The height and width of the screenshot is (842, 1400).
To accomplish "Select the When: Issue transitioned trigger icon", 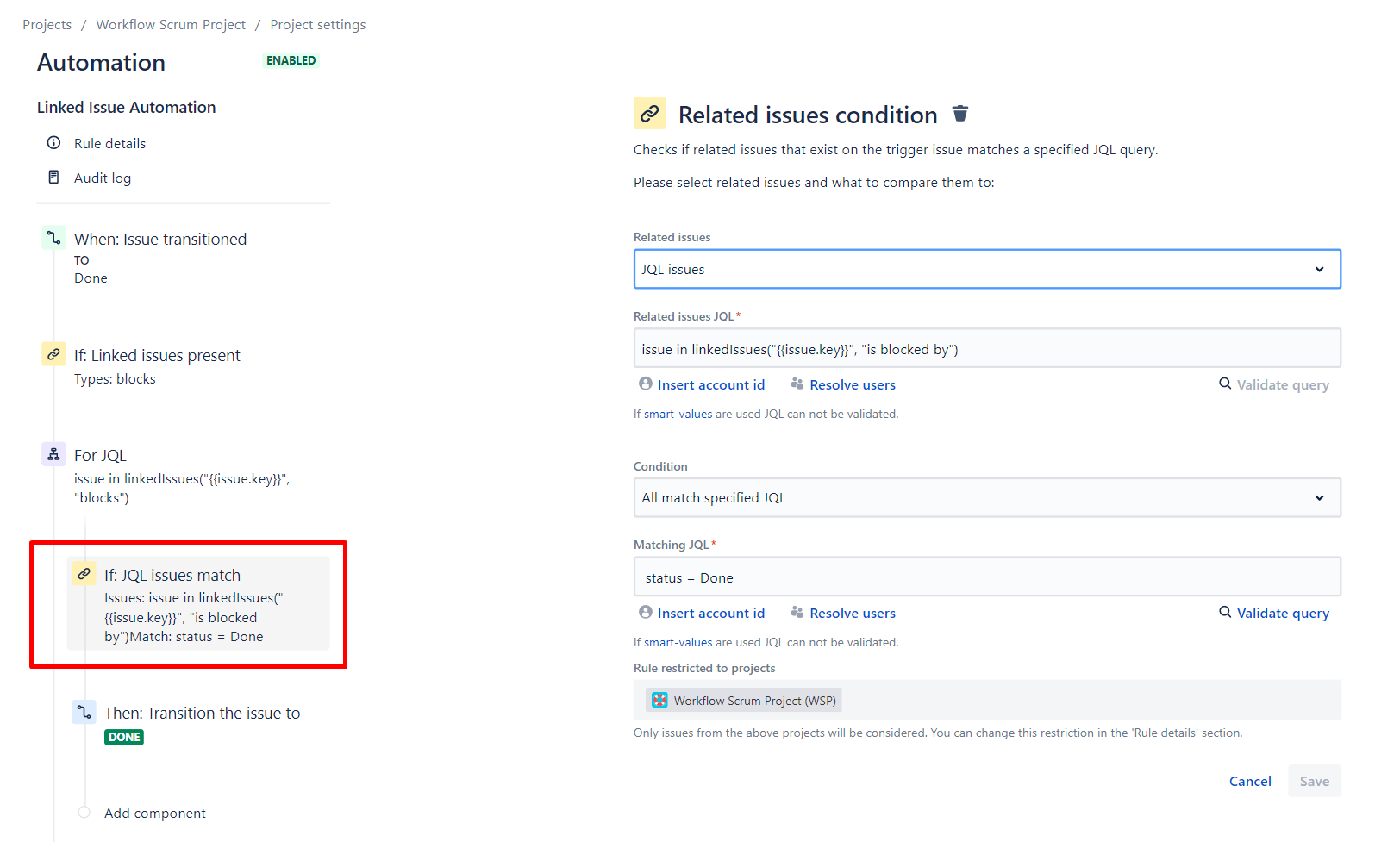I will pyautogui.click(x=53, y=238).
